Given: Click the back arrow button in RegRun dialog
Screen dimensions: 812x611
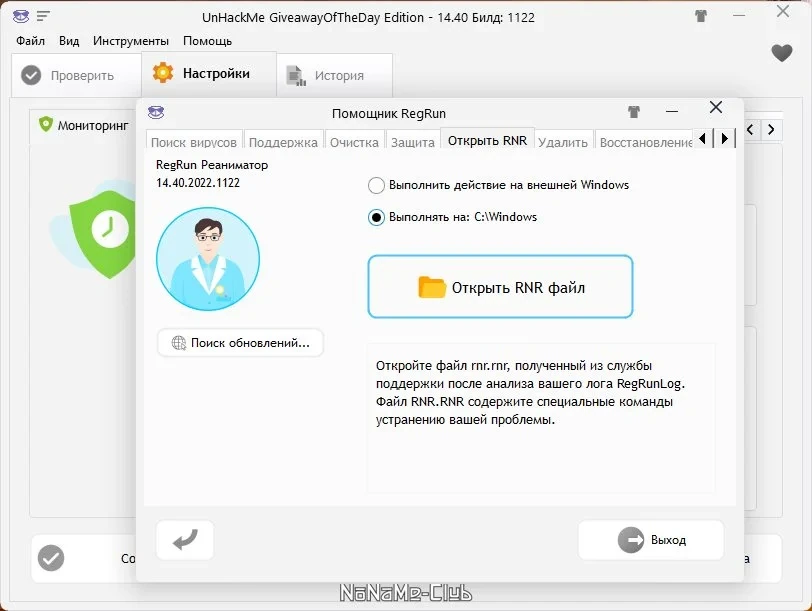Looking at the screenshot, I should 185,540.
